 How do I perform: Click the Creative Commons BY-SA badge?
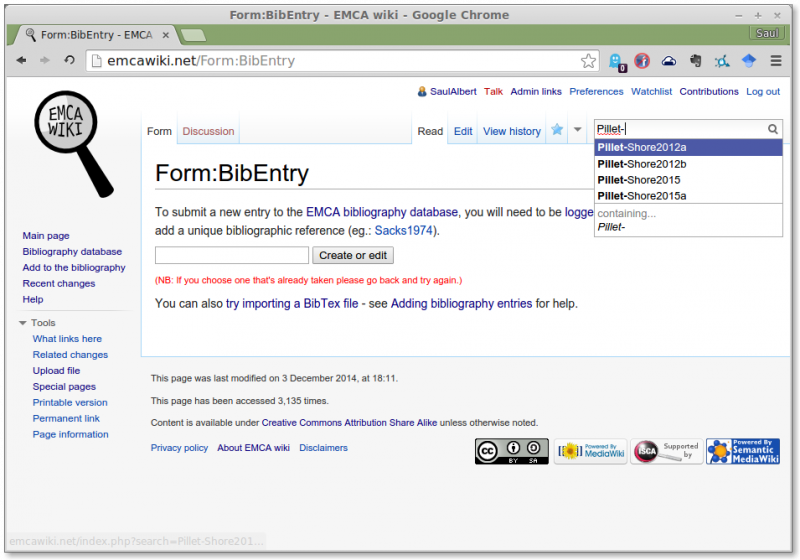pyautogui.click(x=512, y=451)
